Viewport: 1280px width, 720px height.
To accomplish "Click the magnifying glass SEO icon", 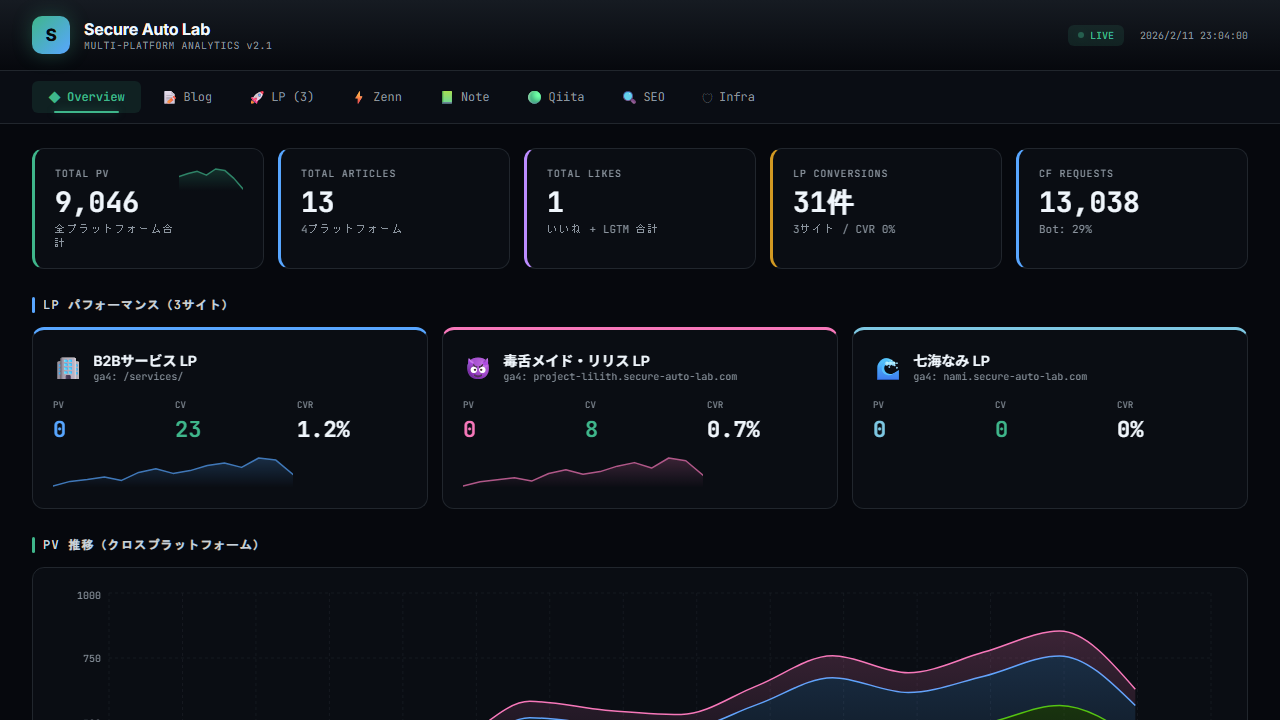I will (x=627, y=97).
